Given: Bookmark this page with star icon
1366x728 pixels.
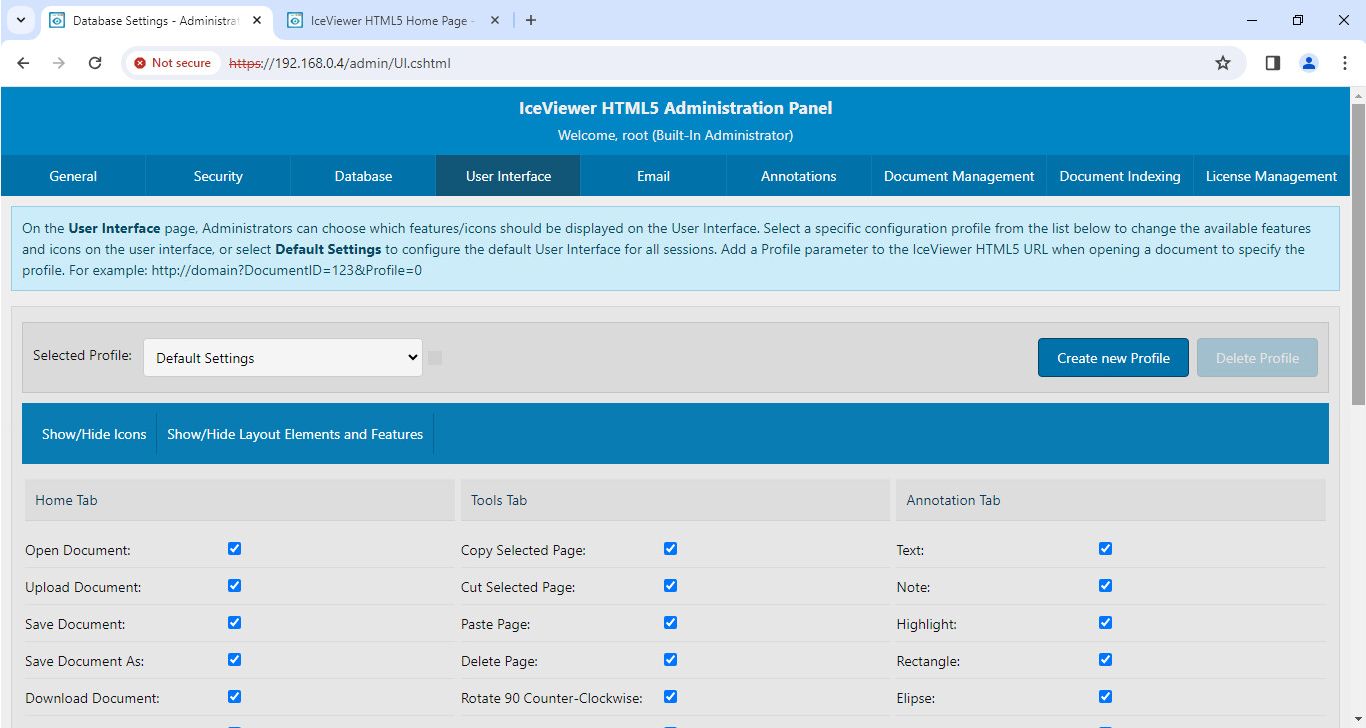Looking at the screenshot, I should click(x=1222, y=63).
